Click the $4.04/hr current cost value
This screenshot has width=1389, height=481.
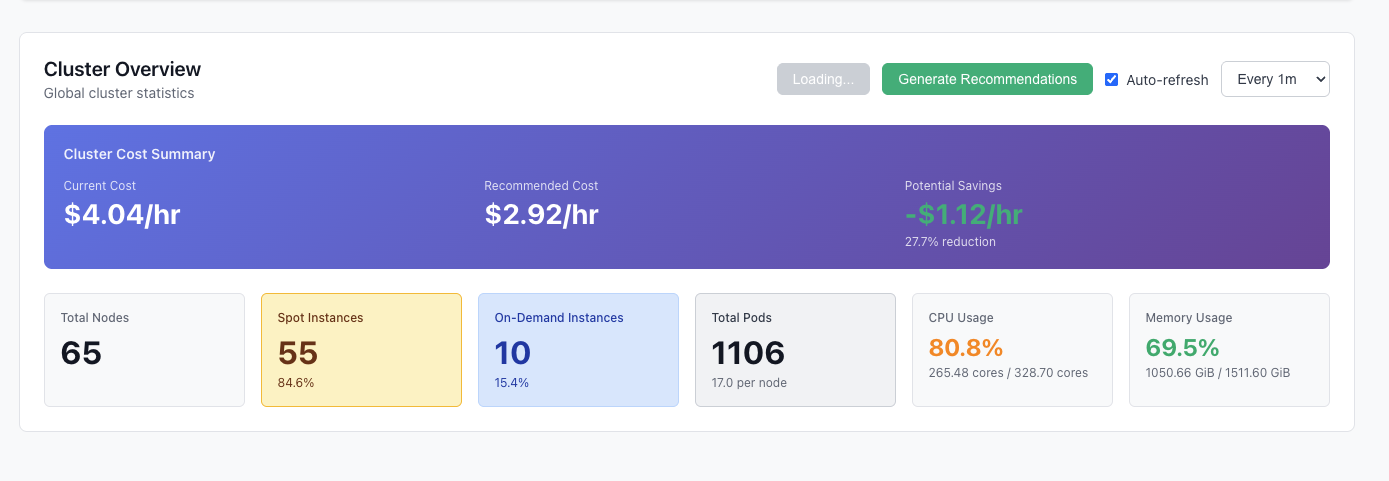(x=122, y=214)
